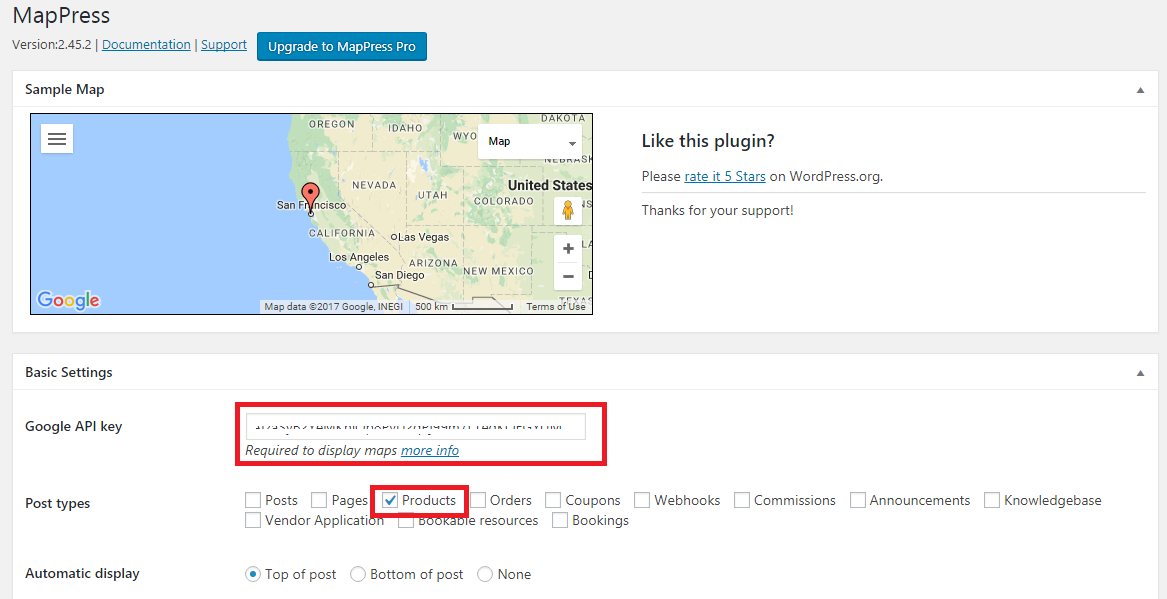The width and height of the screenshot is (1167, 599).
Task: Click the Los Angeles label on map
Action: (359, 257)
